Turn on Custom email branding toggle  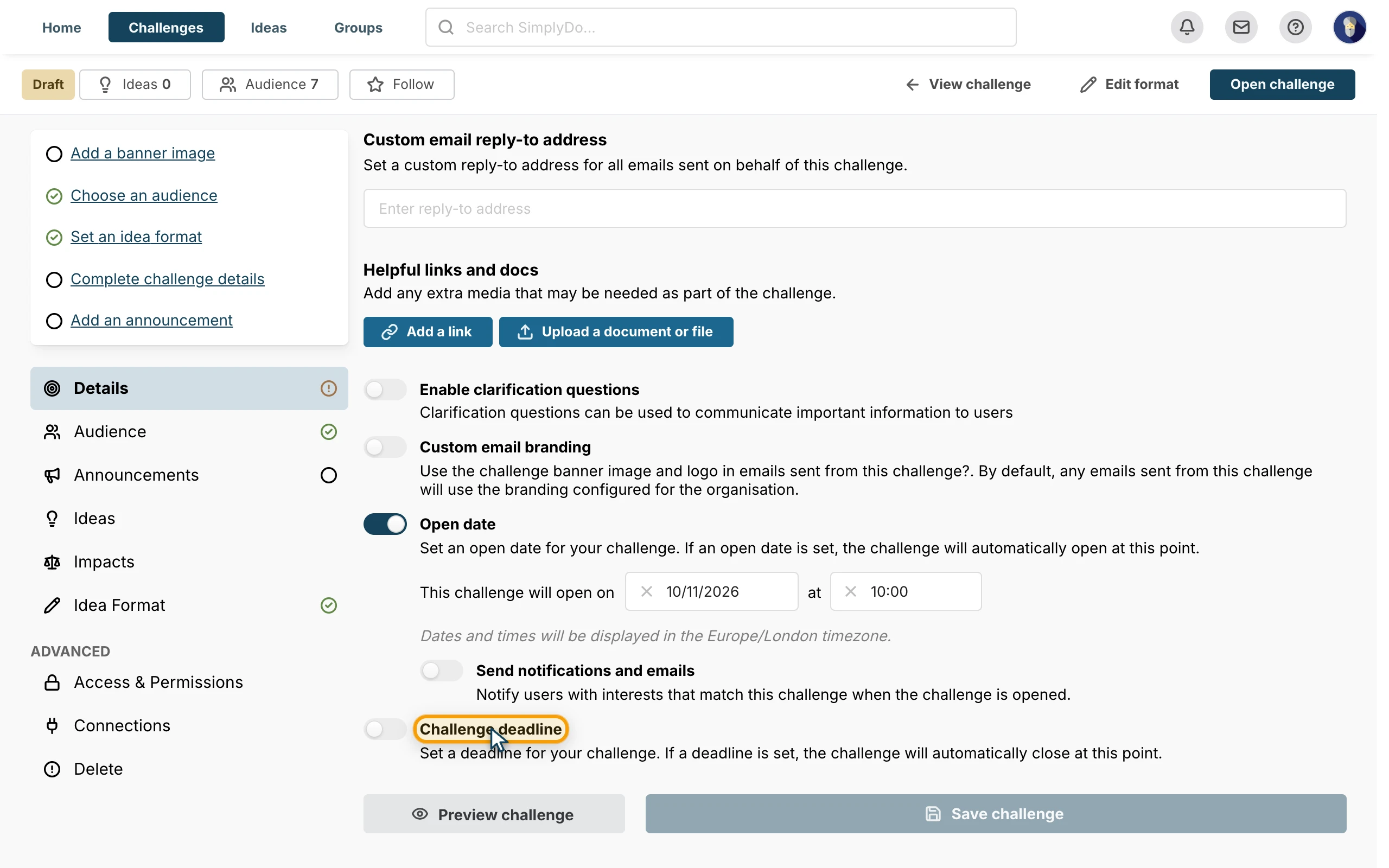click(385, 447)
